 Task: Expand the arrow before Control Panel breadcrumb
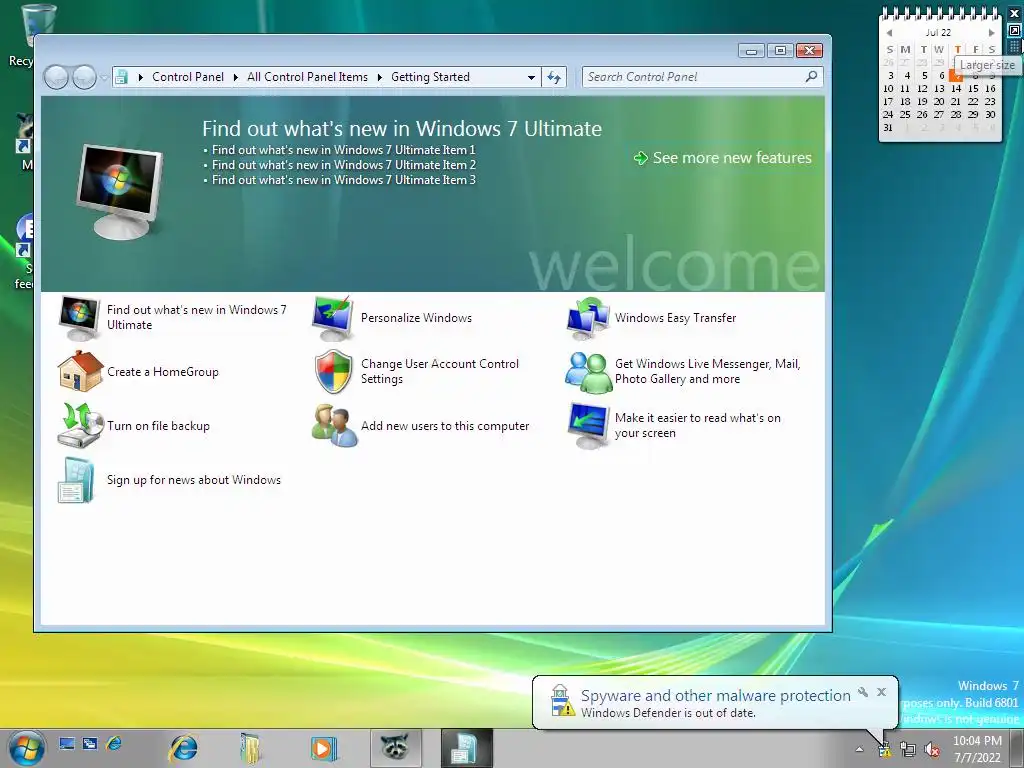tap(140, 78)
